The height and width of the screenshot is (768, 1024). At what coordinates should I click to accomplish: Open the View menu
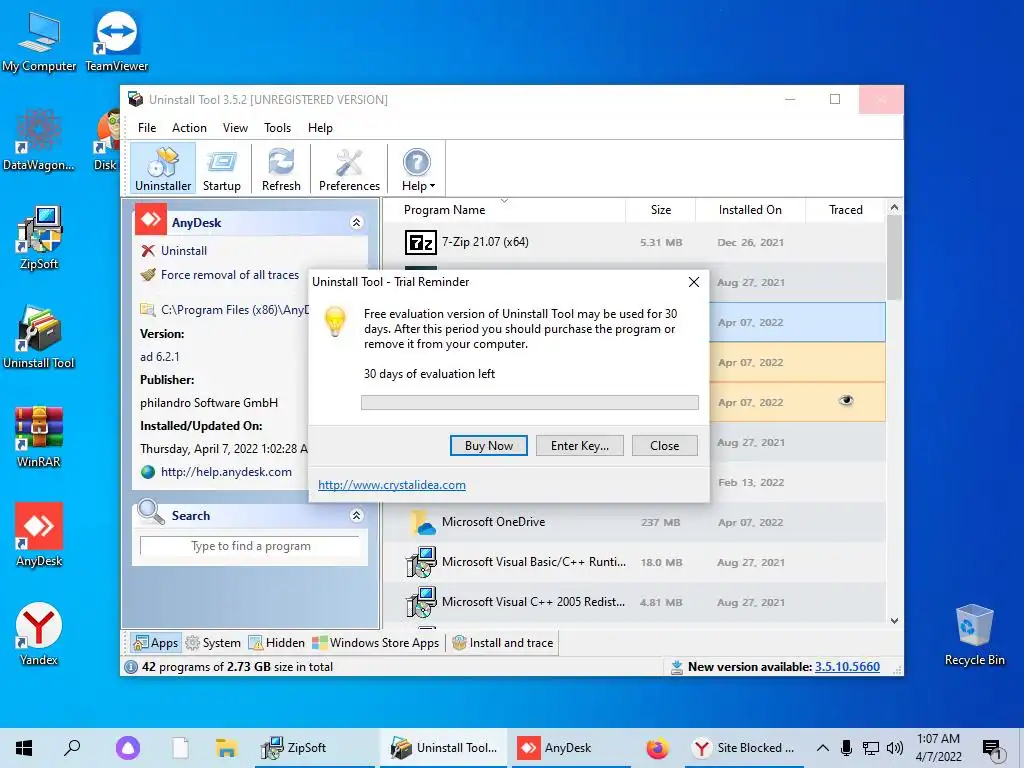[x=235, y=128]
